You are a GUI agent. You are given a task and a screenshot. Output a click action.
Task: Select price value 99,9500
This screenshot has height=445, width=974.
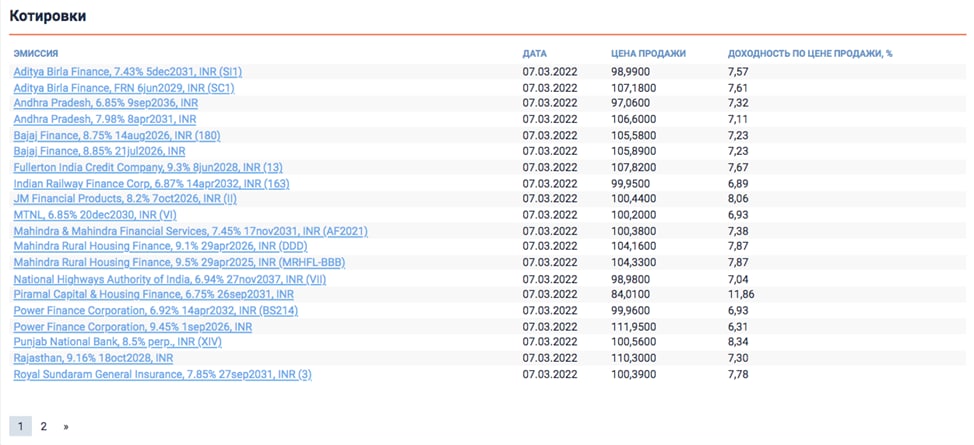click(x=630, y=183)
